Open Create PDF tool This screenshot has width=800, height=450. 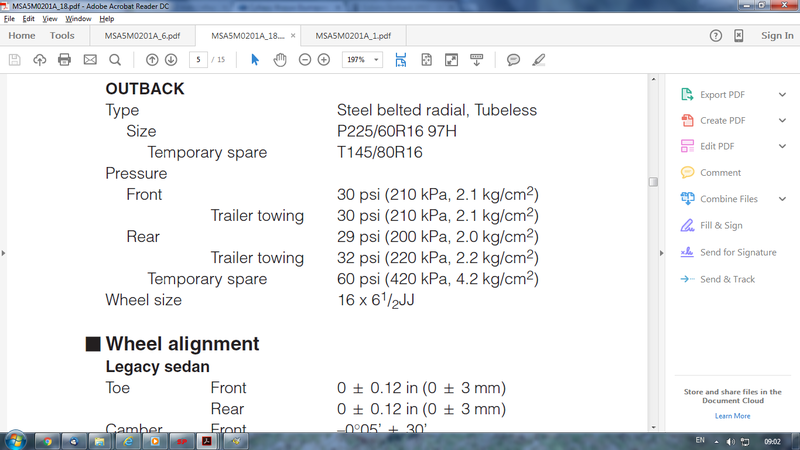coord(722,120)
